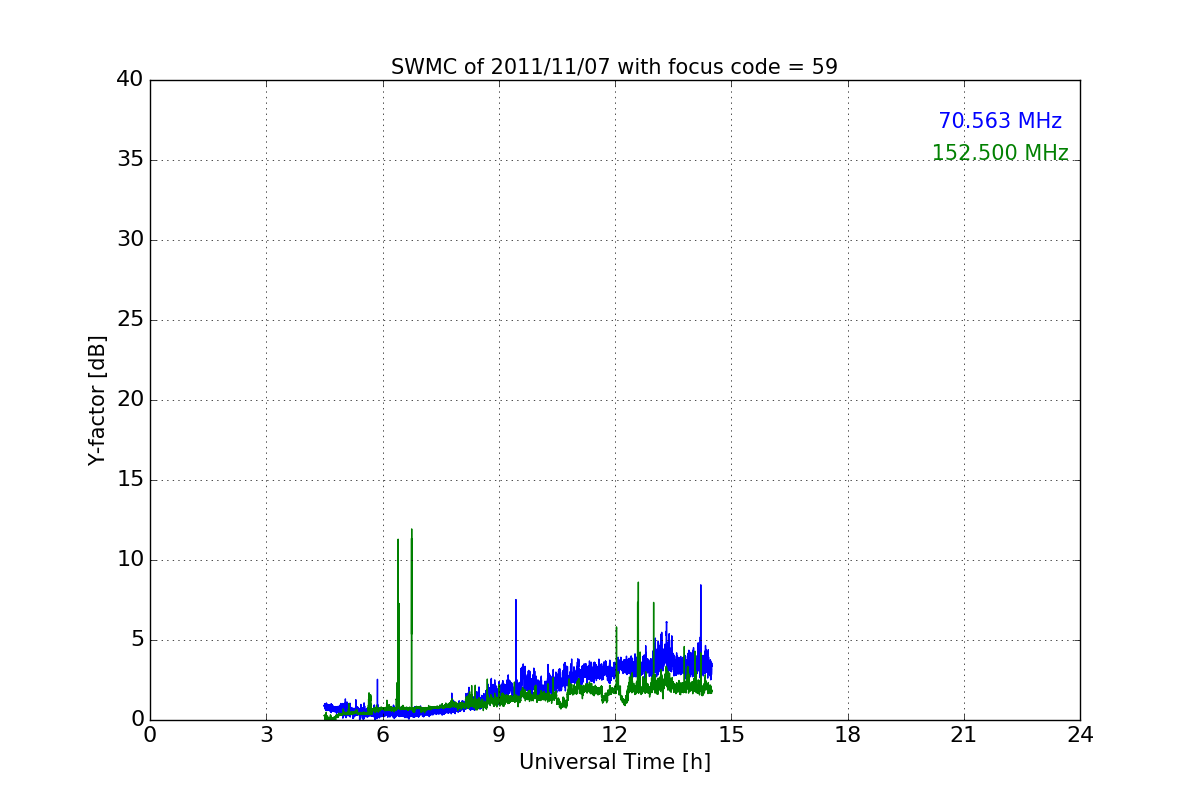Image resolution: width=1200 pixels, height=800 pixels.
Task: Click the x-axis tick label 24
Action: click(1080, 735)
